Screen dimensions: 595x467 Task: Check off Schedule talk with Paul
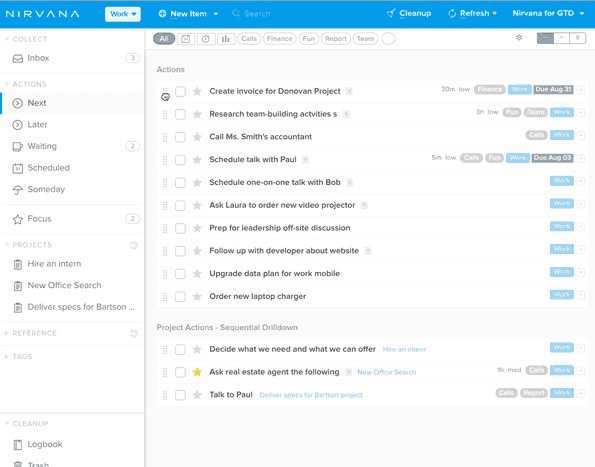[180, 160]
